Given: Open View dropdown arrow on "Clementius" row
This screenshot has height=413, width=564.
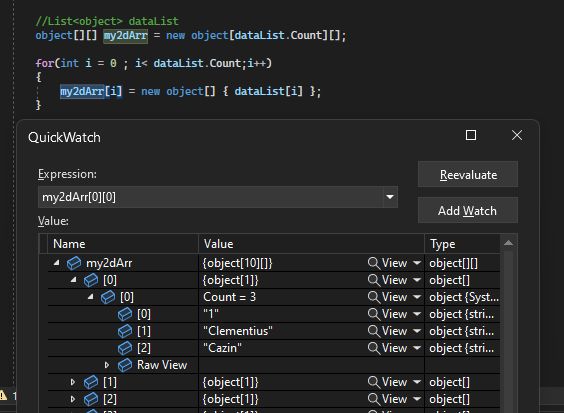Looking at the screenshot, I should click(x=417, y=331).
